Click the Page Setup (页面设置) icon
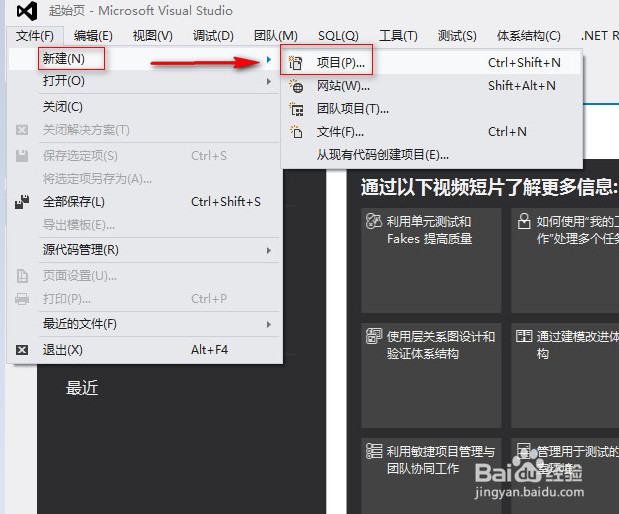This screenshot has height=514, width=619. coord(22,276)
